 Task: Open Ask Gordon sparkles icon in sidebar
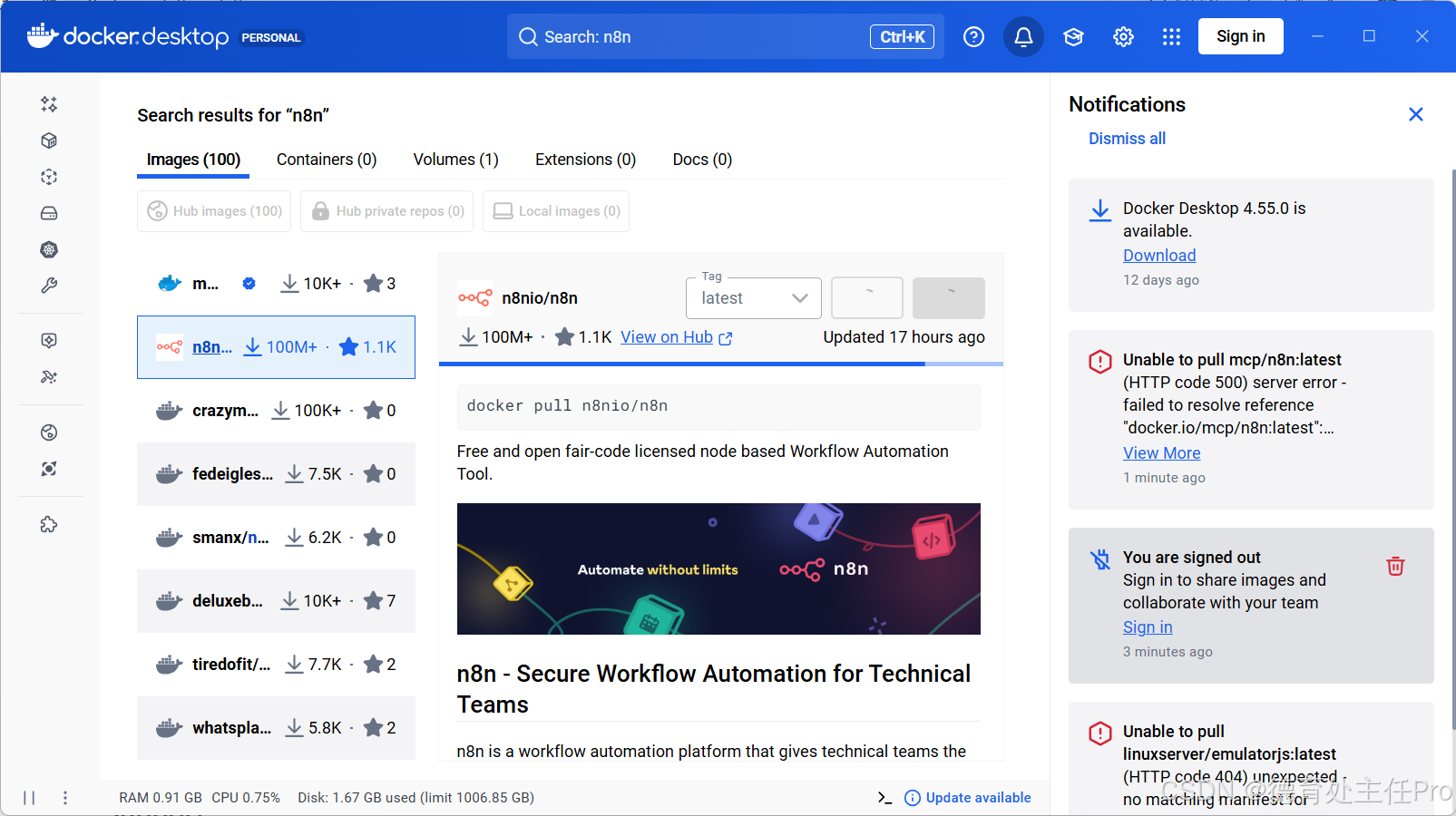coord(49,104)
